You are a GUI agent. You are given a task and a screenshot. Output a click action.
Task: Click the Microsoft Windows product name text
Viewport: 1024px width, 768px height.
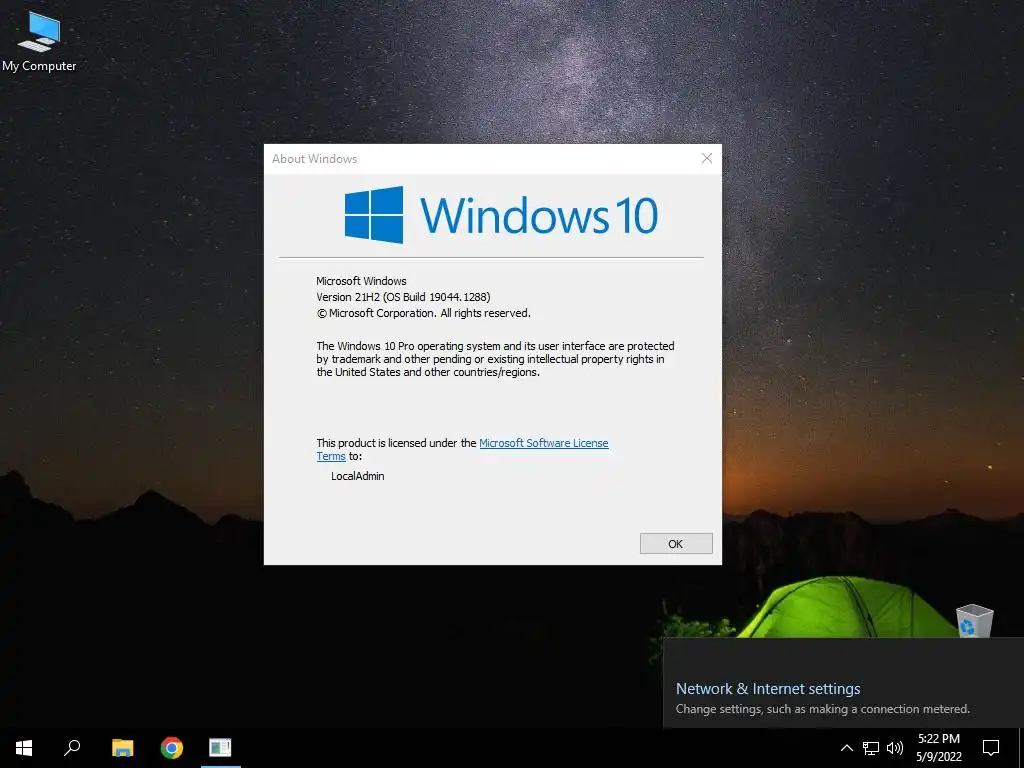click(361, 281)
